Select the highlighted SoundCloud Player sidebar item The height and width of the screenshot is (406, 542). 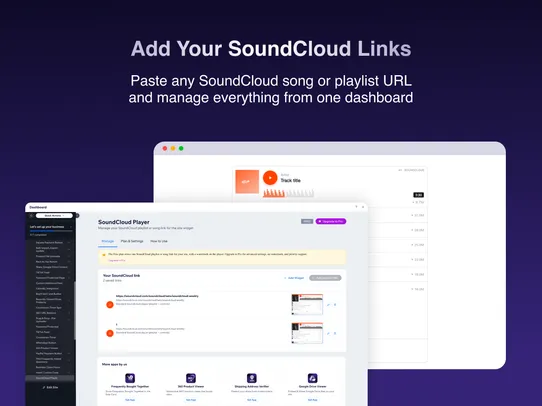click(50, 378)
